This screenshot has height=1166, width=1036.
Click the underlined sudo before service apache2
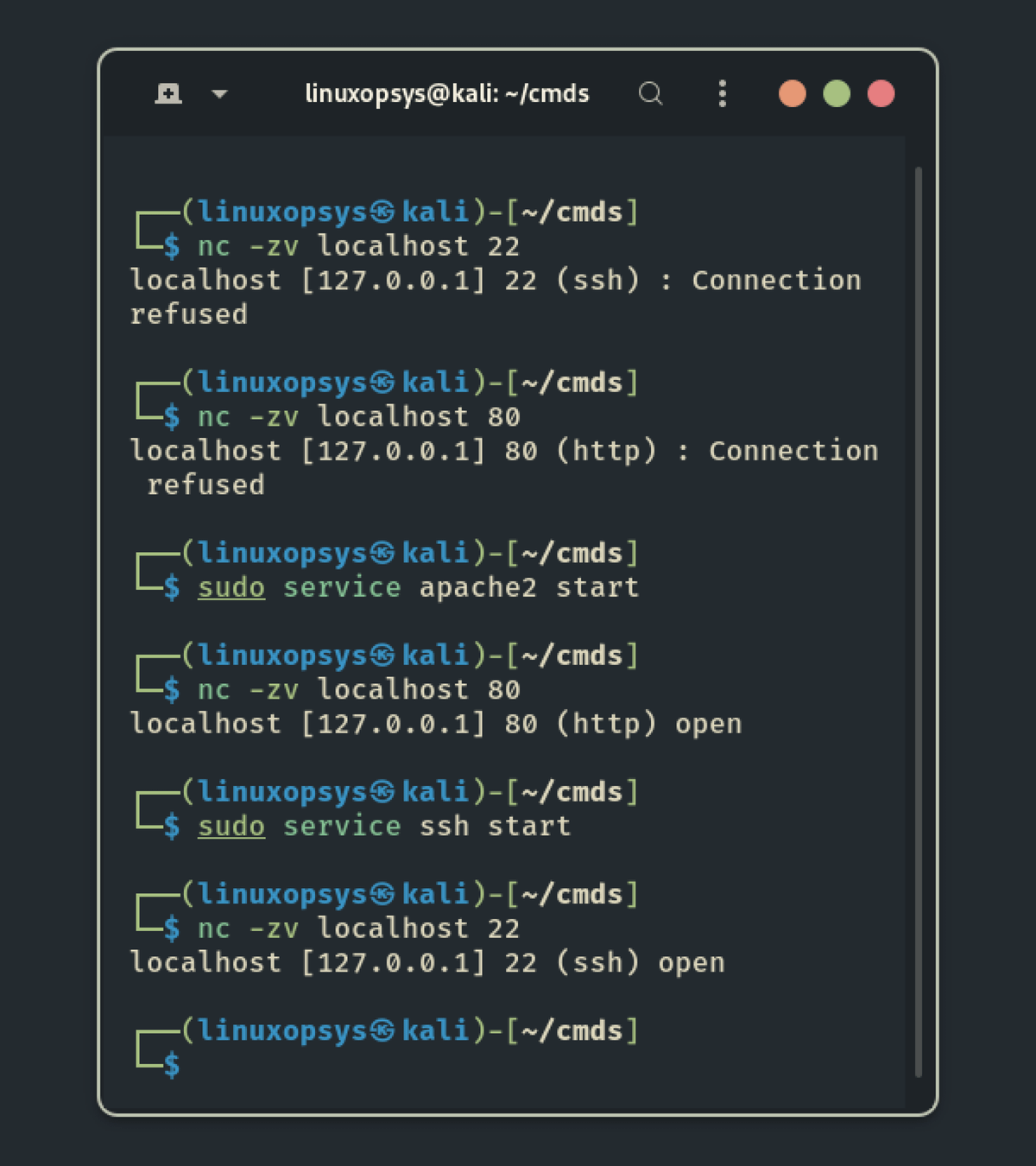(x=231, y=587)
